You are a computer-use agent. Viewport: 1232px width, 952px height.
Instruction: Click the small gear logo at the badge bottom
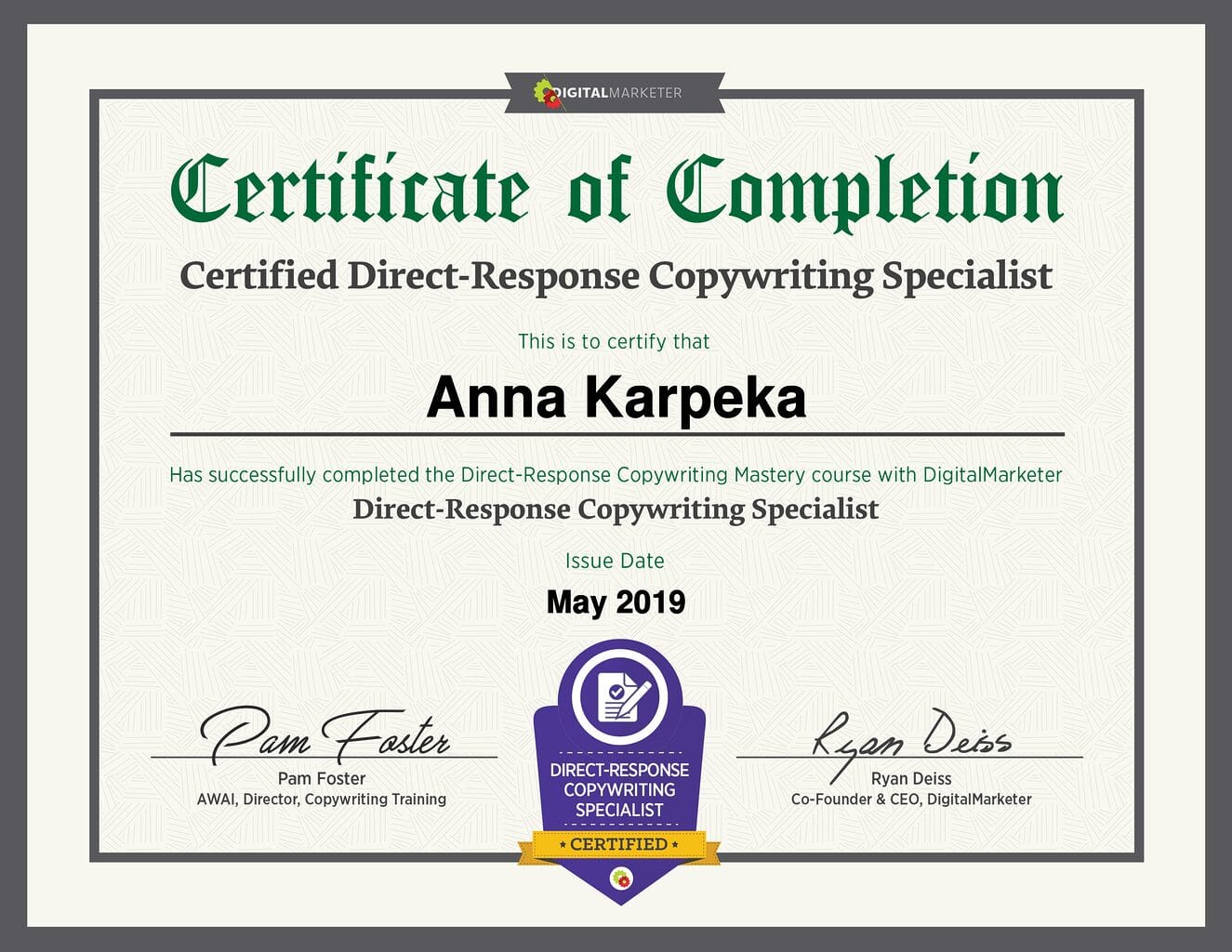point(620,877)
